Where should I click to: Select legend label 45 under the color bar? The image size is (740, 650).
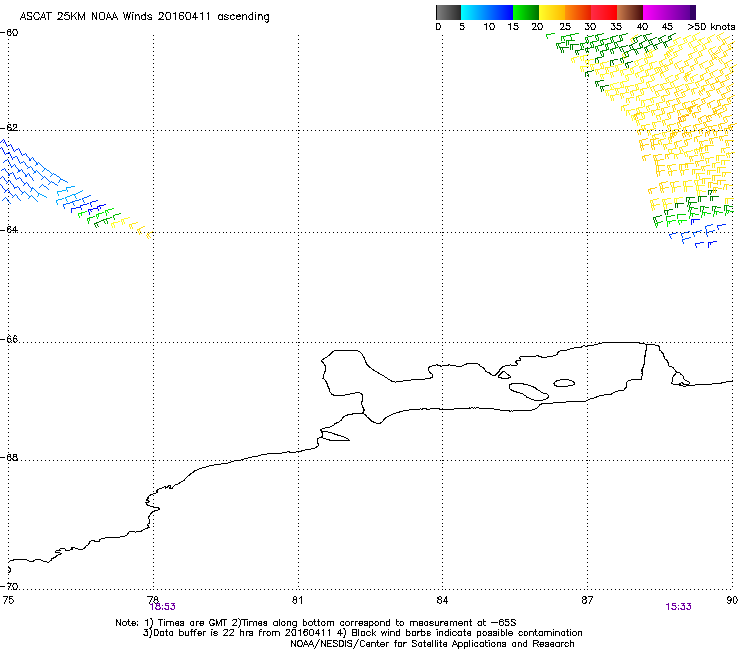click(x=667, y=27)
